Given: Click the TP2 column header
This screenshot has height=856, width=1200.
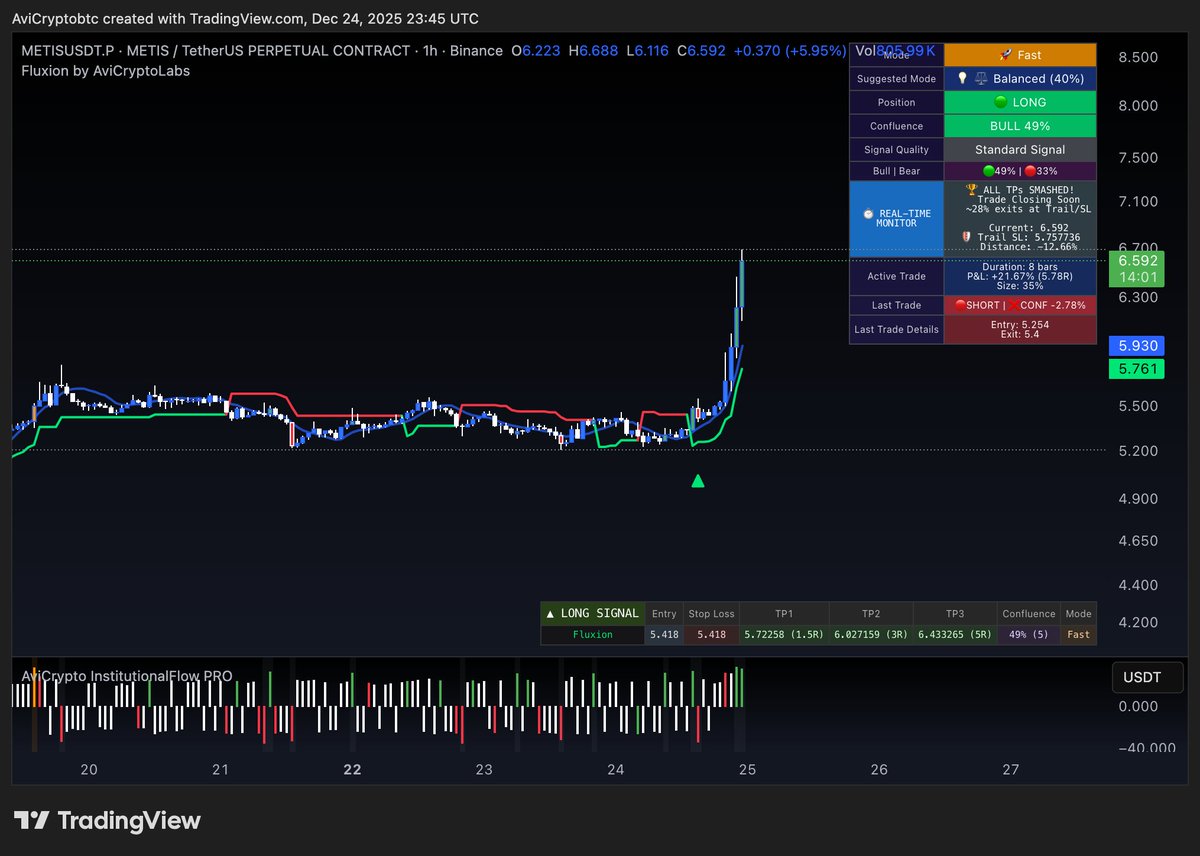Looking at the screenshot, I should pyautogui.click(x=871, y=613).
